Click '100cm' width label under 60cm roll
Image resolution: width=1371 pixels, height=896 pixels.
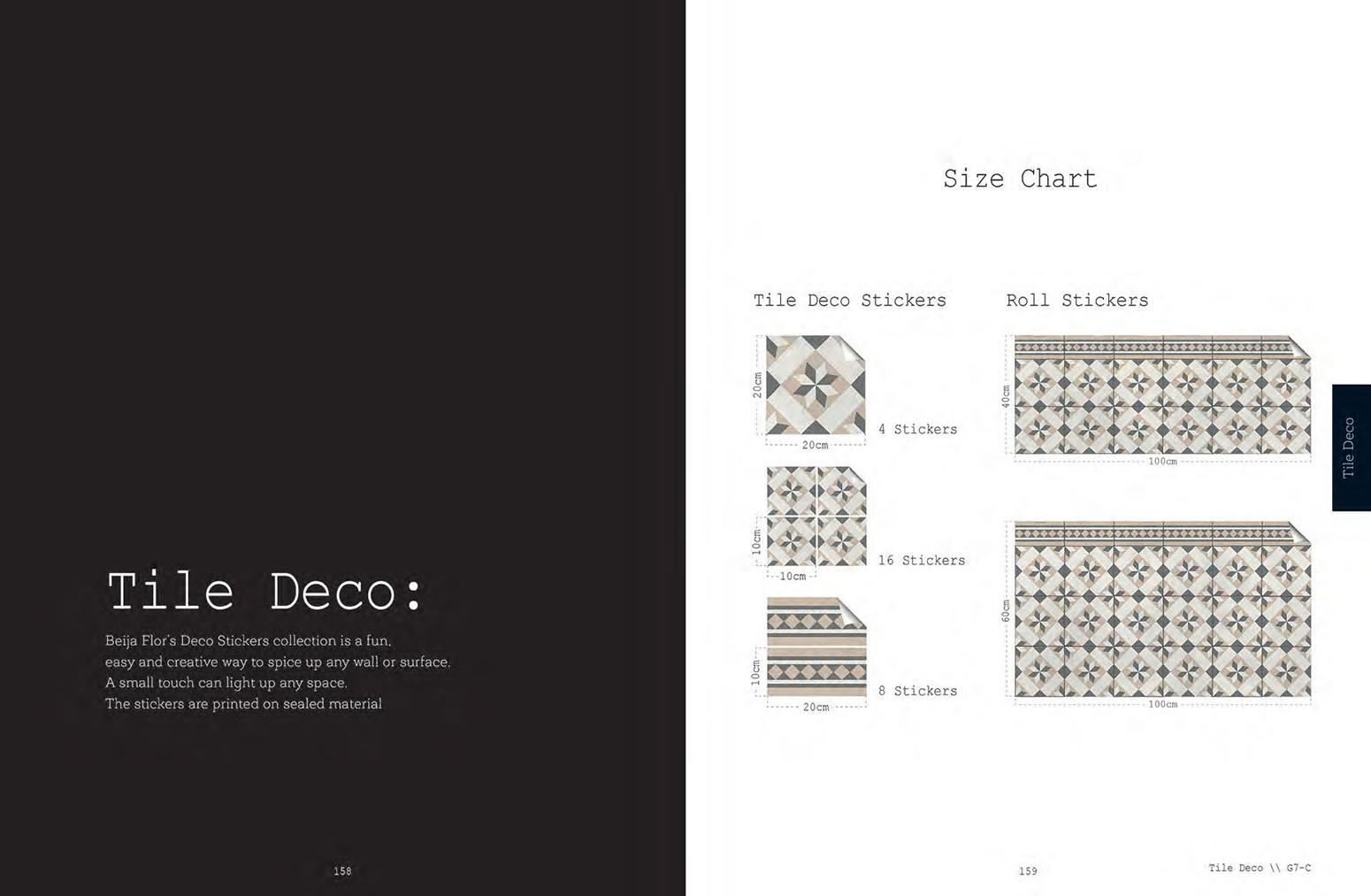click(1162, 705)
